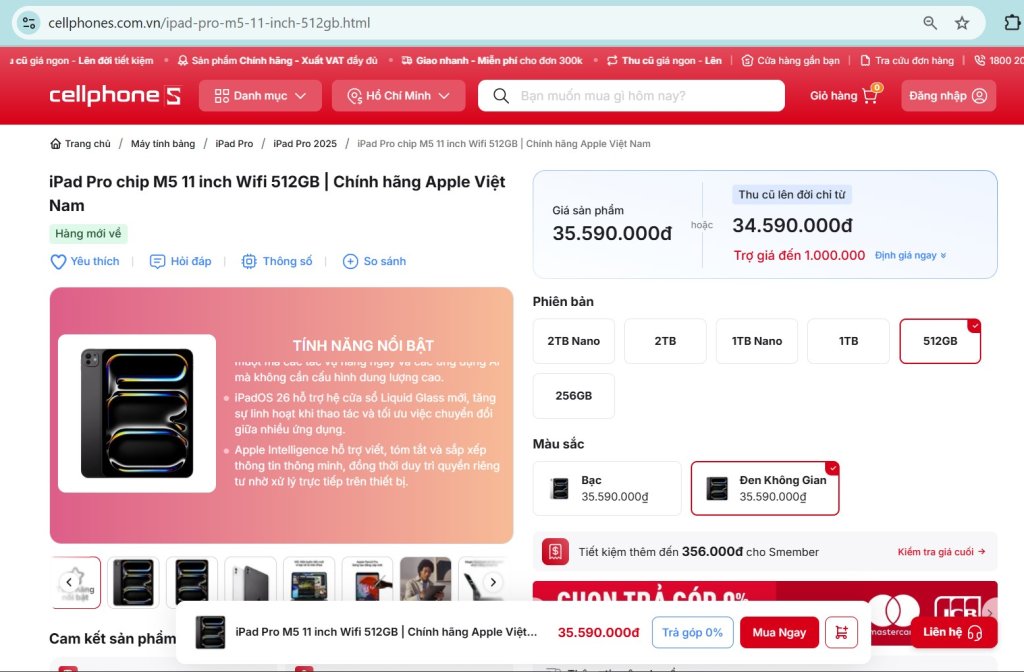Click So sánh compare plus icon
The width and height of the screenshot is (1024, 672).
click(350, 261)
